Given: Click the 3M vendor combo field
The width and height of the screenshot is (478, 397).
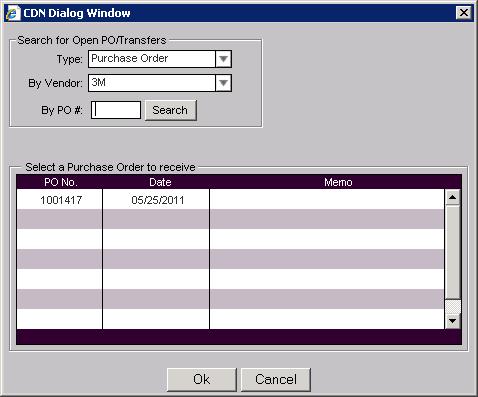Looking at the screenshot, I should click(x=160, y=83).
